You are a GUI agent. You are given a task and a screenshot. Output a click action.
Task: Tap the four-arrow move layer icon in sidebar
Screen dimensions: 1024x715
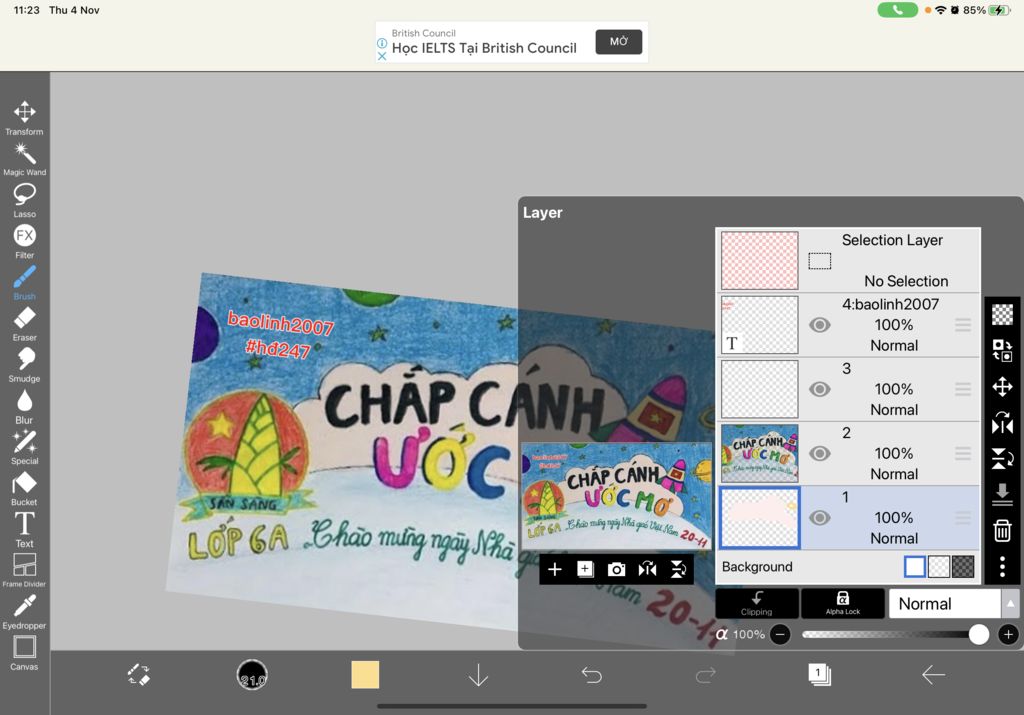[x=1002, y=387]
